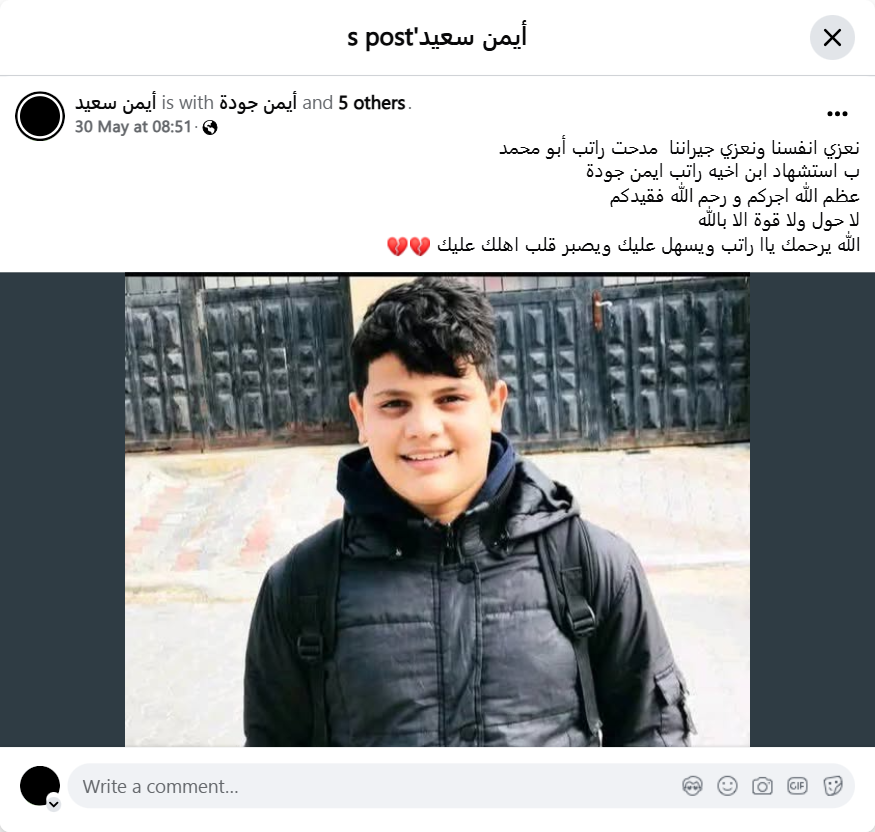Open the GIF picker in comment box
Viewport: 875px width, 832px height.
(x=797, y=786)
